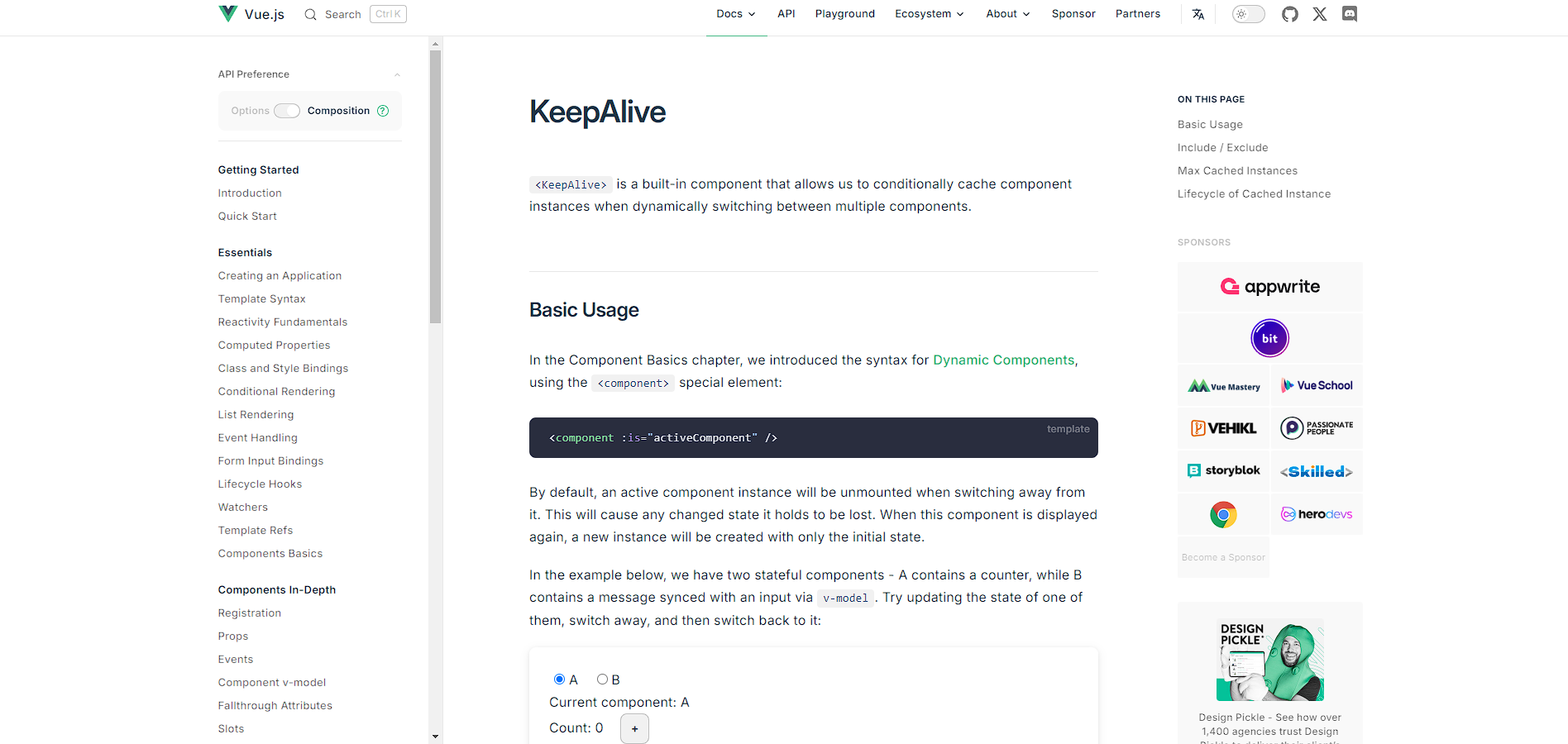
Task: Go to the Playground tab
Action: coord(844,13)
